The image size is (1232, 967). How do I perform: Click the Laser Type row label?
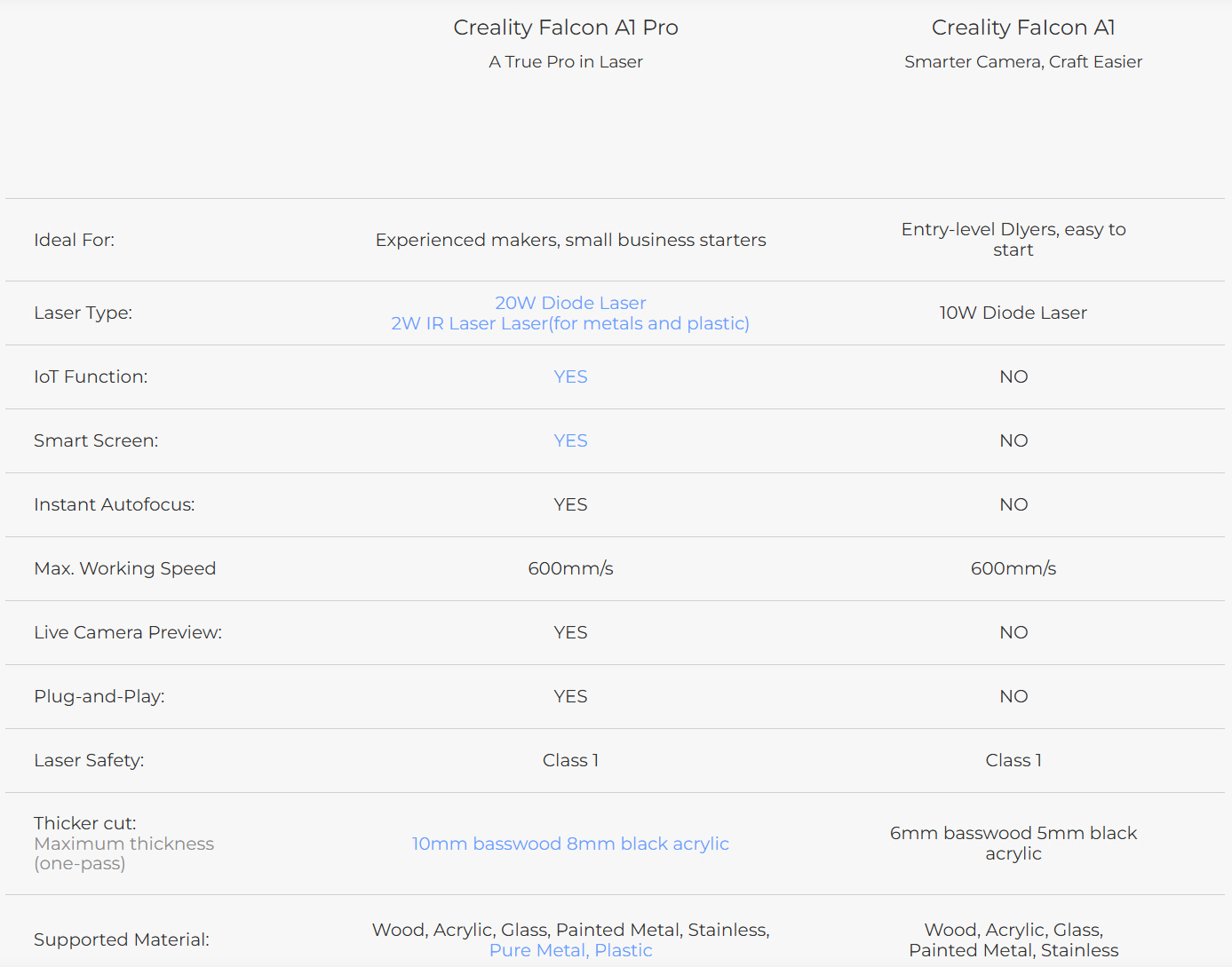(83, 313)
